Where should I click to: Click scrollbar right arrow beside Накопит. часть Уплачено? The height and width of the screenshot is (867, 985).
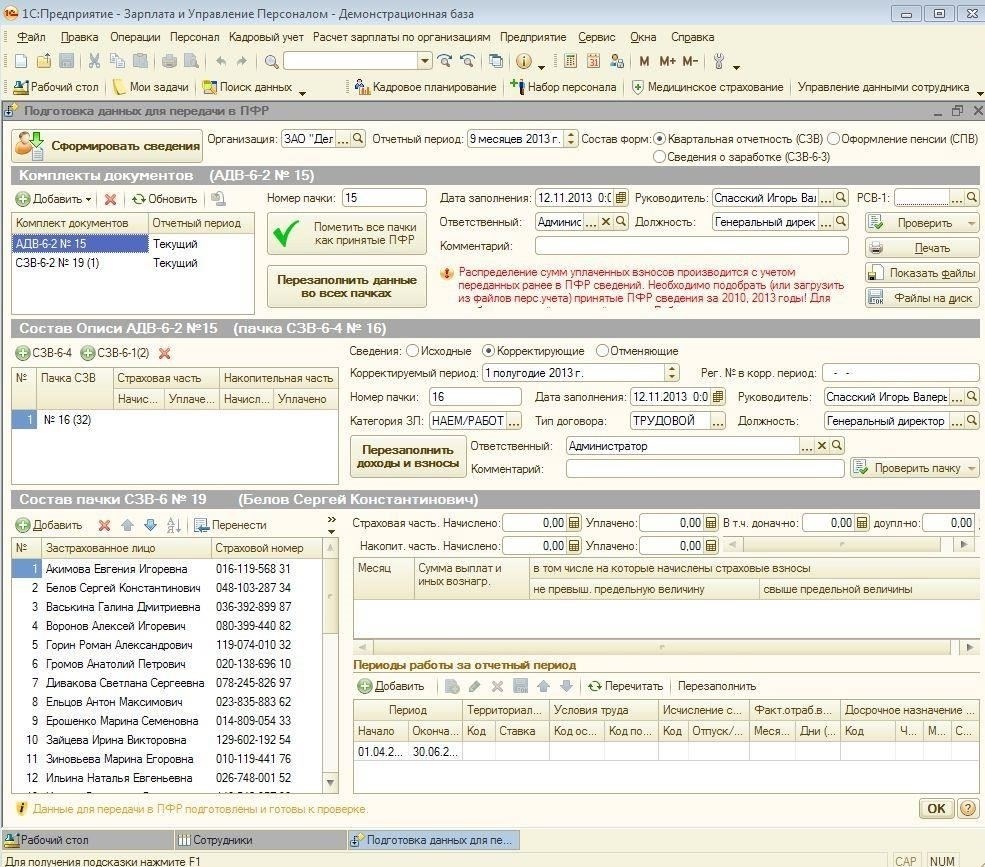(964, 545)
